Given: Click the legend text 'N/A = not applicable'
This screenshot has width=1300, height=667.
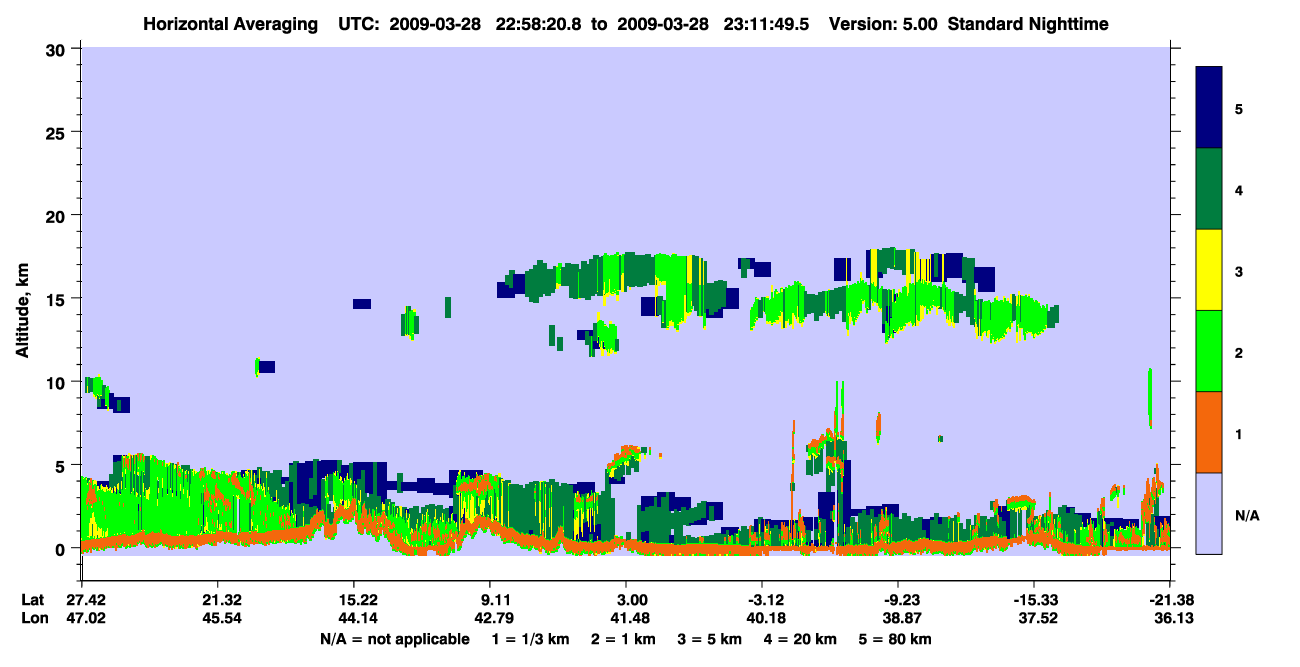Looking at the screenshot, I should (394, 639).
